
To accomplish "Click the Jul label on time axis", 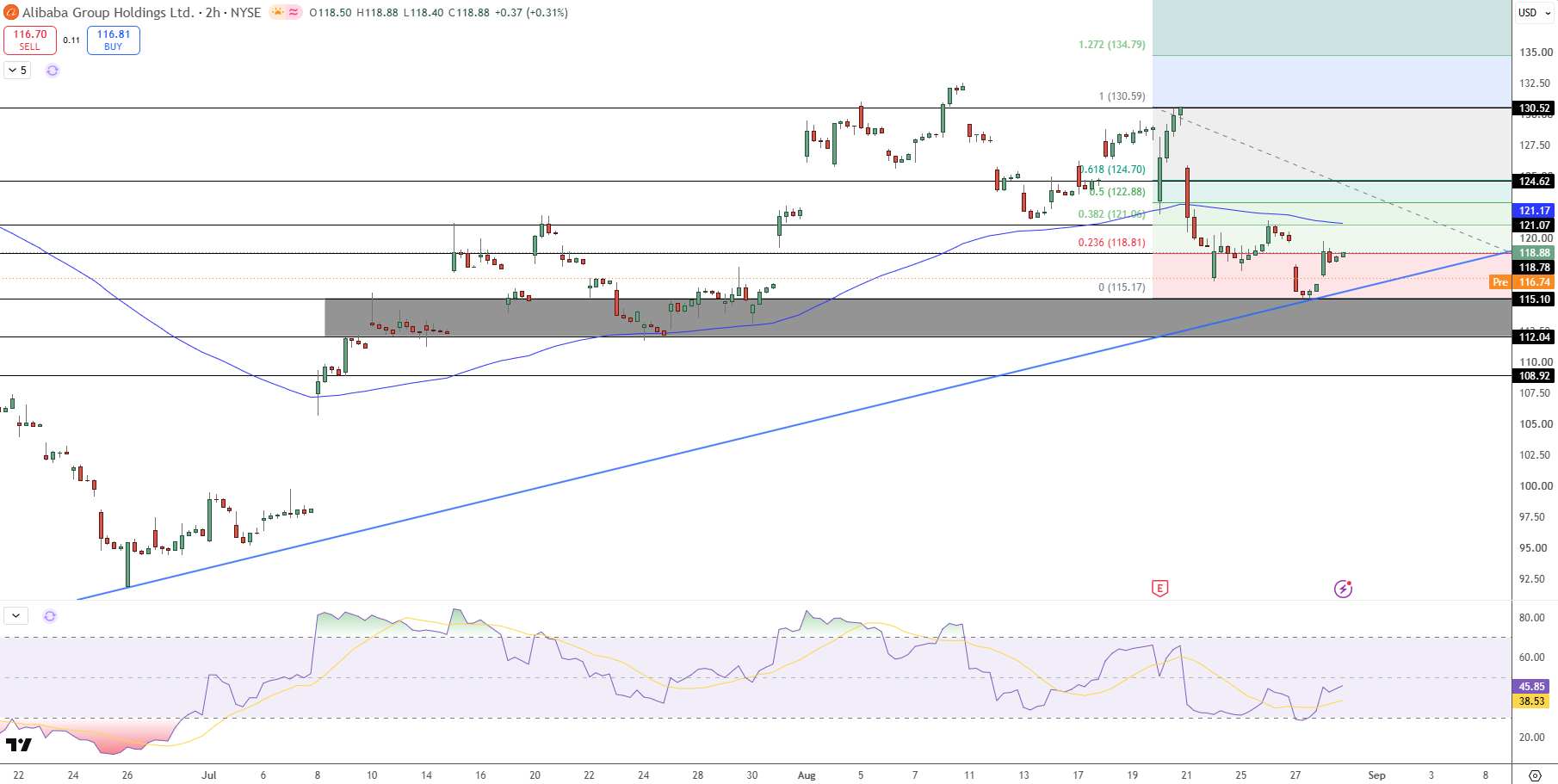I will point(209,775).
